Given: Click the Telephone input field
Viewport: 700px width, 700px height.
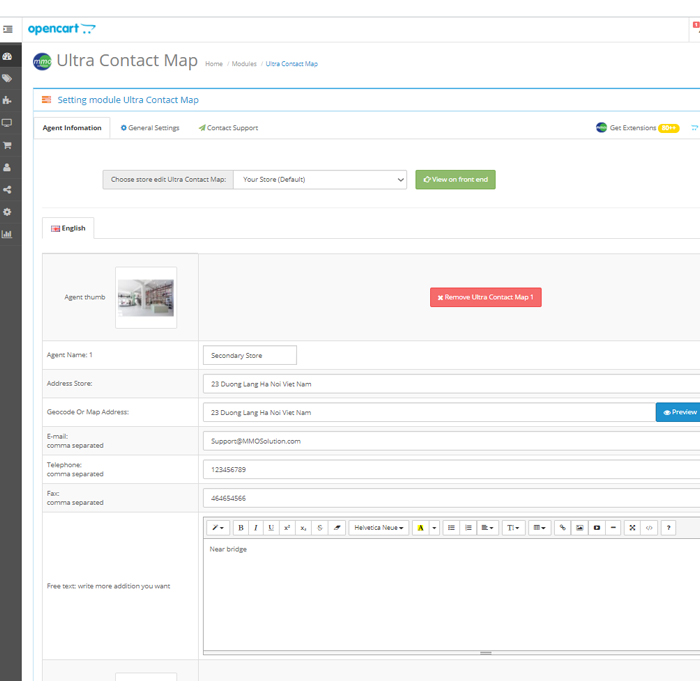Looking at the screenshot, I should 451,470.
